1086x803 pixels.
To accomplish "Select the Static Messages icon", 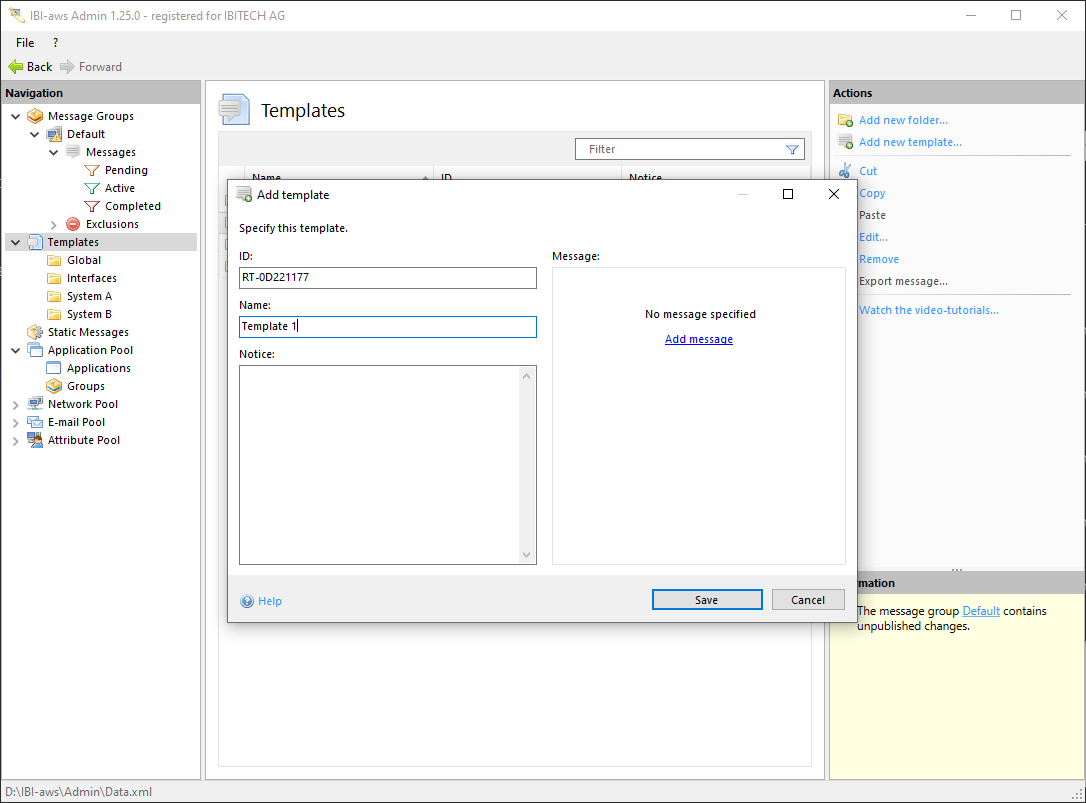I will [x=35, y=332].
